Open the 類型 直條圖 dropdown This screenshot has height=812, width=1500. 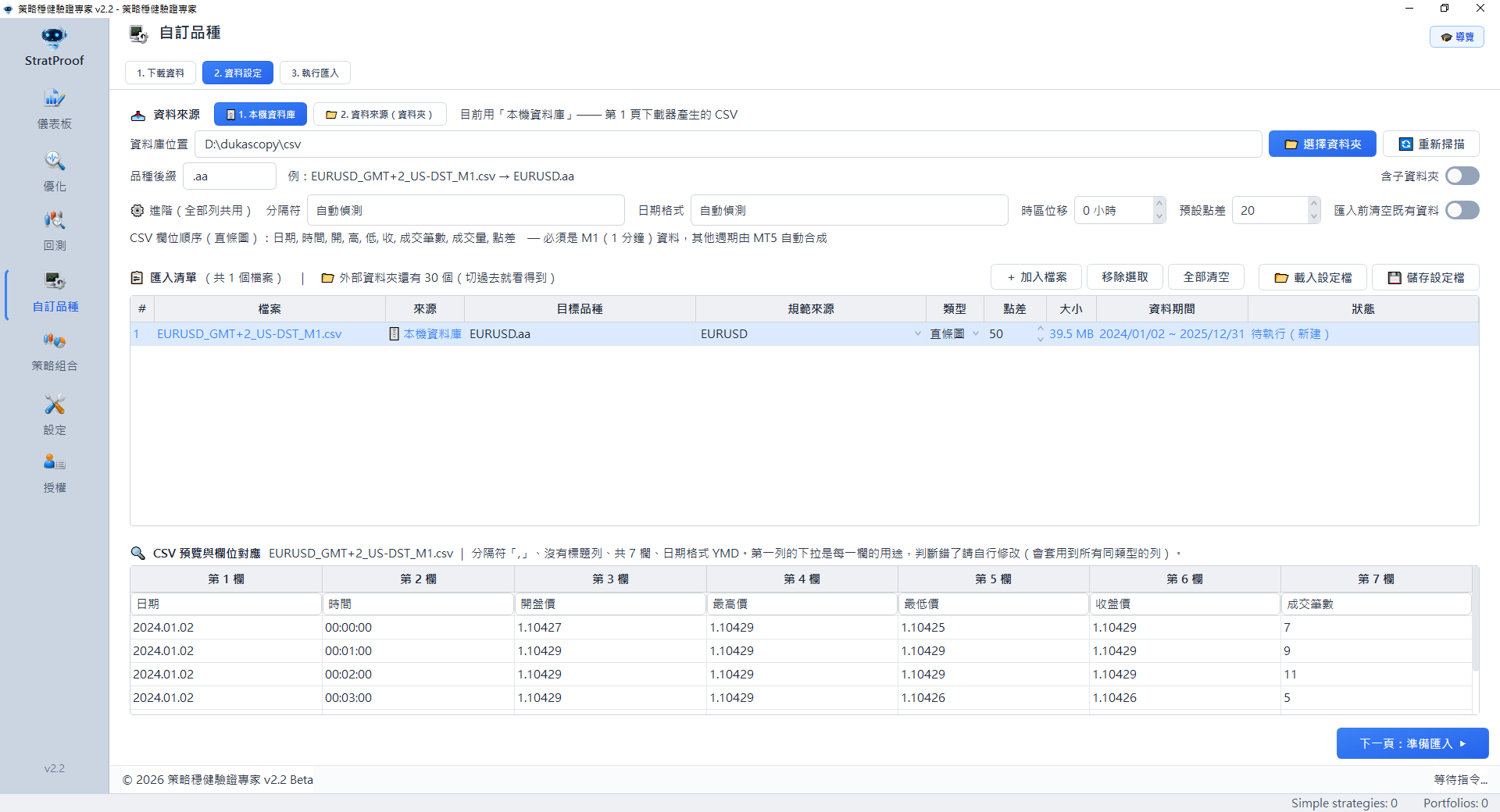click(x=955, y=334)
